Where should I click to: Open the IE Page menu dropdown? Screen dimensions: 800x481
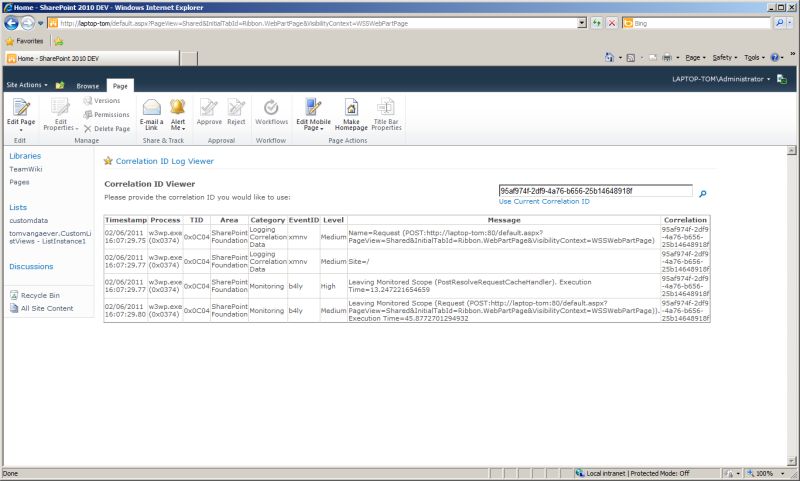point(695,58)
